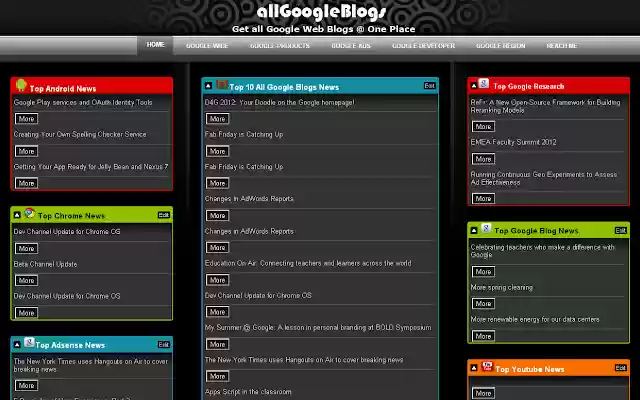Viewport: 640px width, 400px height.
Task: Collapse the Top 10 All Google Blogs News widget
Action: tap(208, 86)
